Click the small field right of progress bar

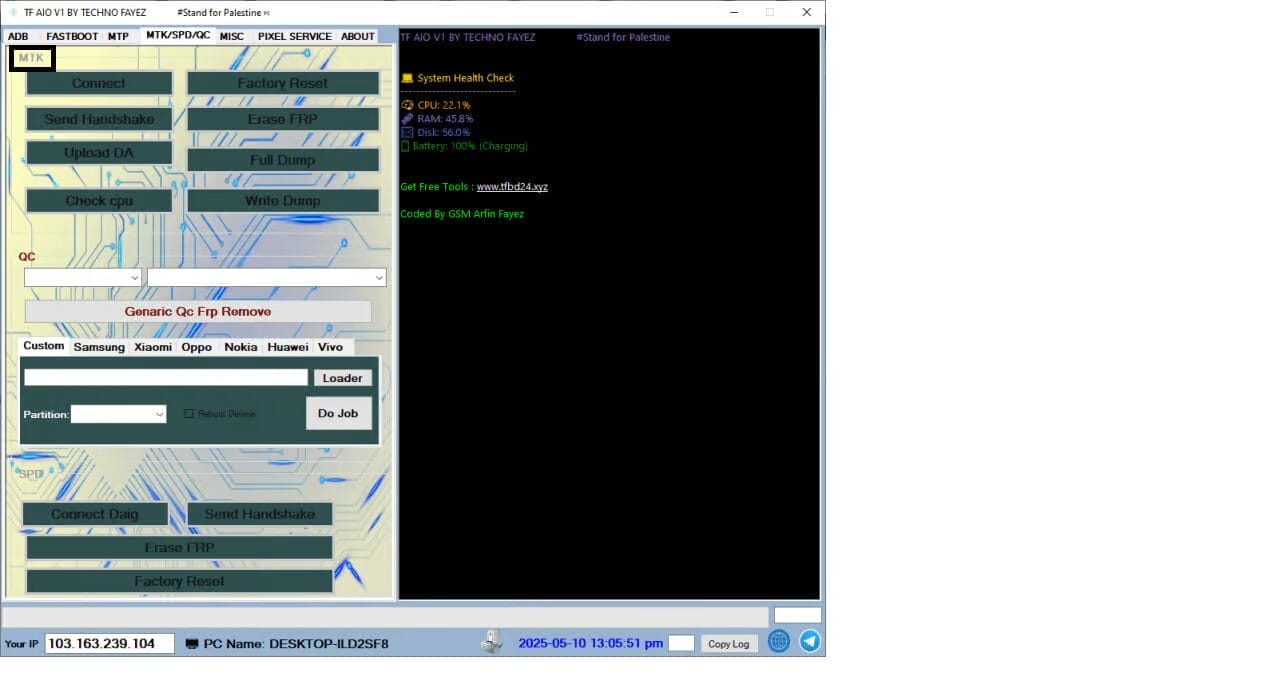[798, 615]
